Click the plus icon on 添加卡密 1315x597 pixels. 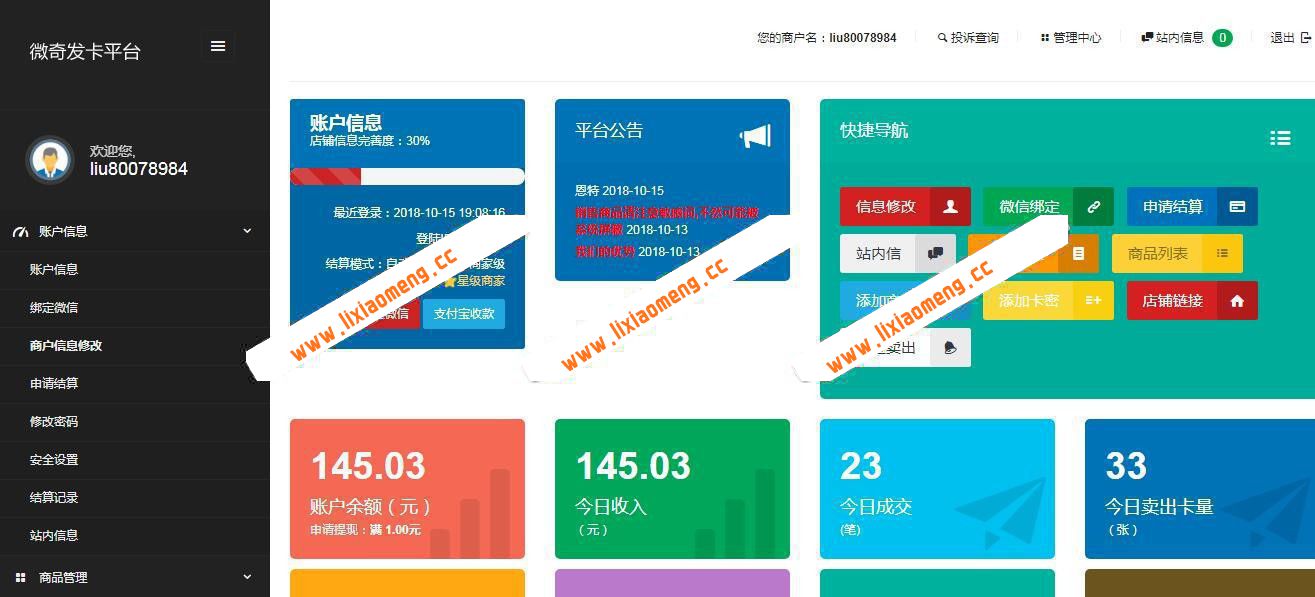[x=1094, y=300]
